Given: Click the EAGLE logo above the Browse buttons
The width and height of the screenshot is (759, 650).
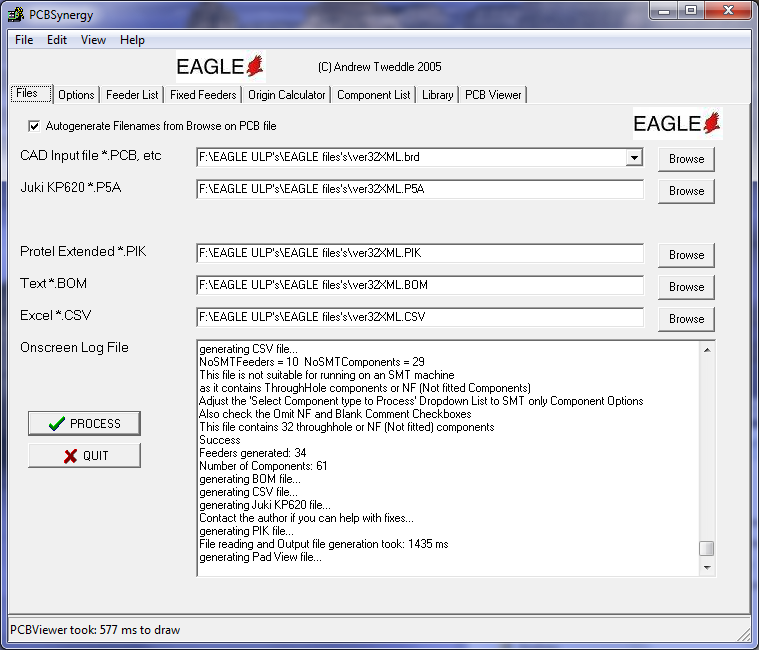Looking at the screenshot, I should click(x=677, y=124).
